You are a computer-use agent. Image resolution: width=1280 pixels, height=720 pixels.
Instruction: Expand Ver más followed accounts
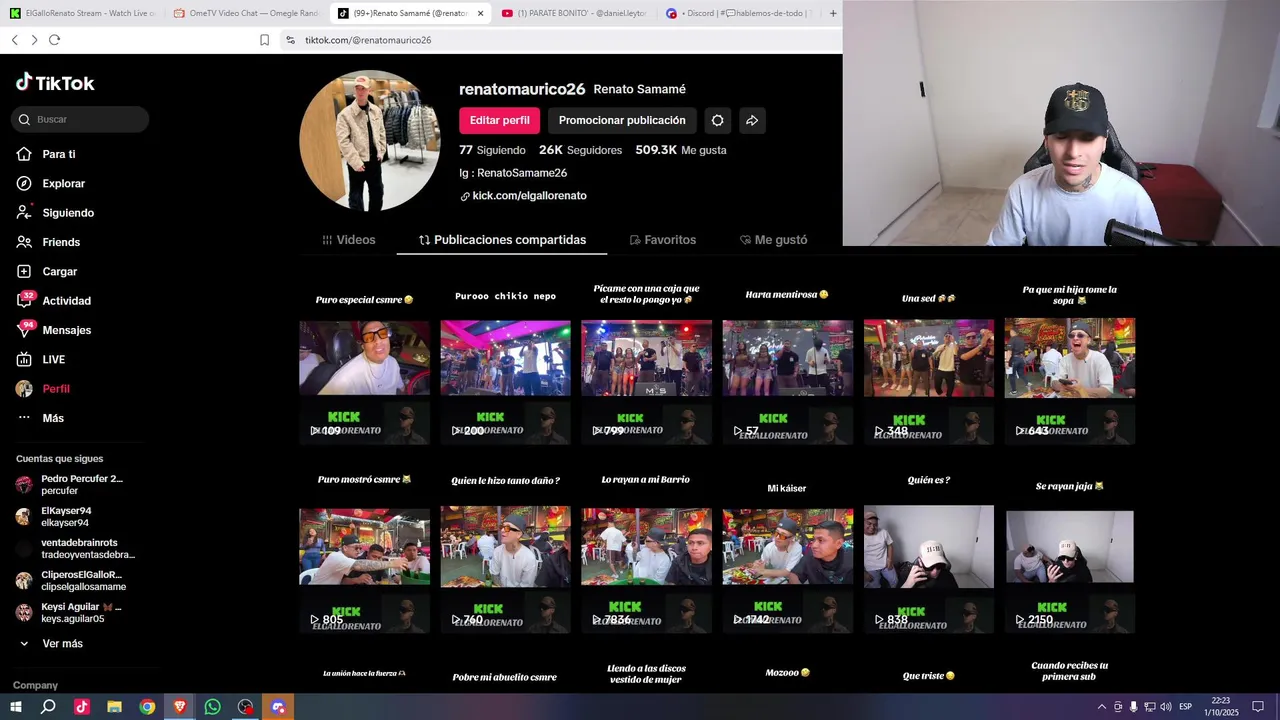(x=52, y=644)
